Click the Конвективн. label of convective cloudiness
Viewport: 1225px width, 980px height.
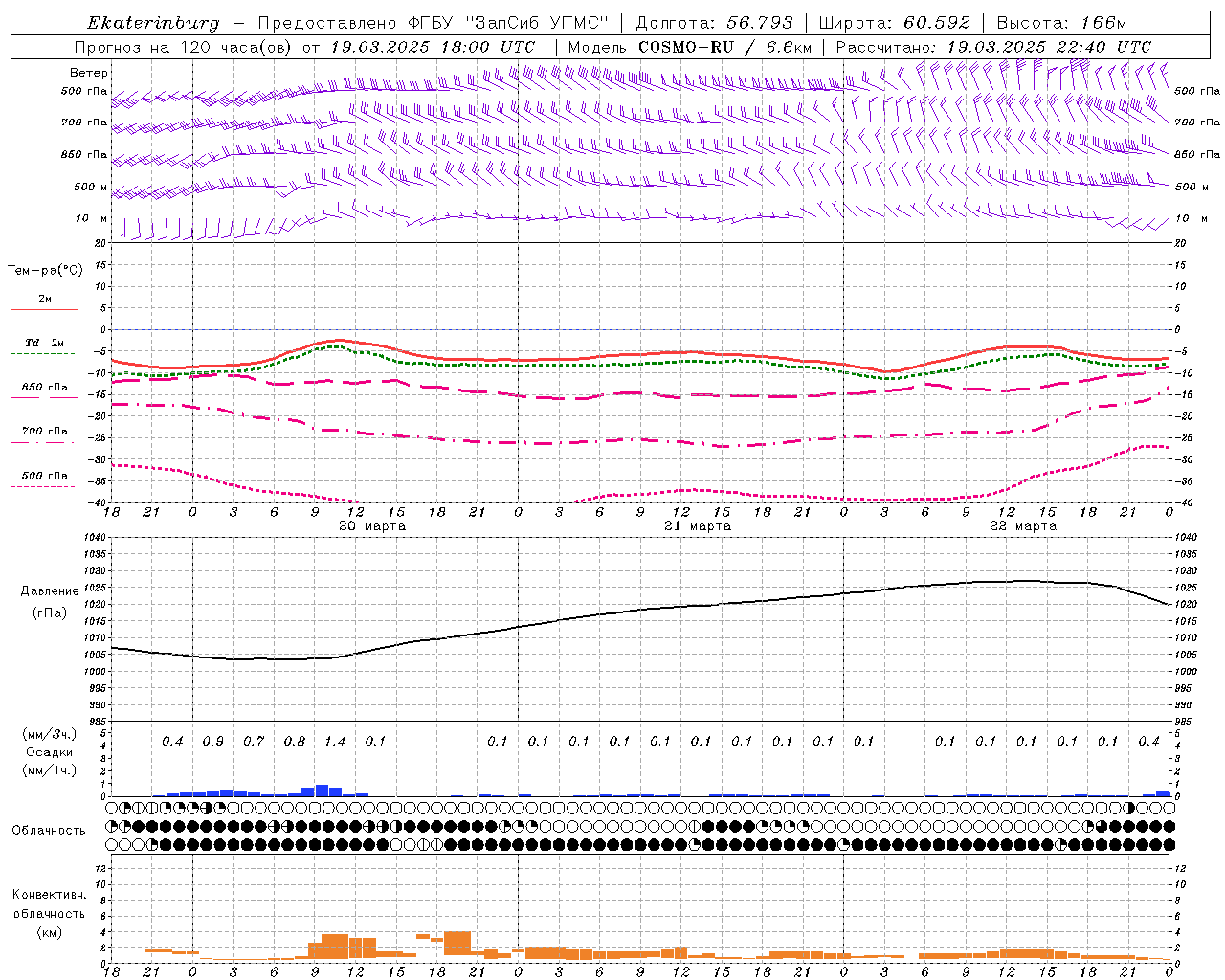(x=50, y=895)
